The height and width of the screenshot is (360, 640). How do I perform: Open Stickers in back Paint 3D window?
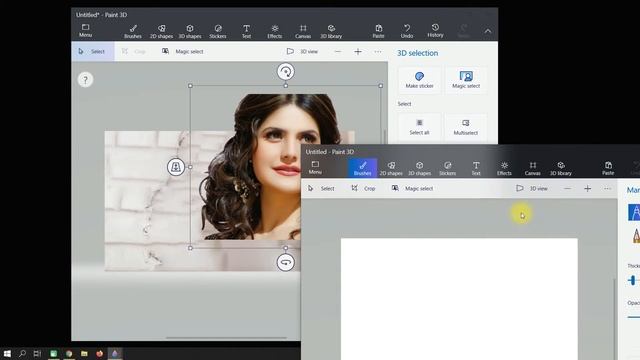pyautogui.click(x=218, y=31)
